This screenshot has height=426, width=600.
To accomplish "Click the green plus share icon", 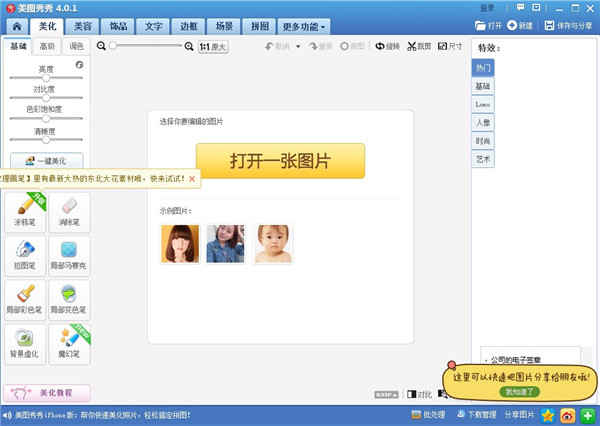I will coord(587,415).
